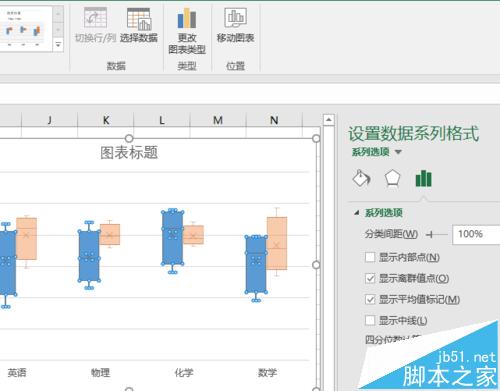Uncheck Show outlier points (显示离群值点)
The image size is (500, 391).
pos(370,278)
